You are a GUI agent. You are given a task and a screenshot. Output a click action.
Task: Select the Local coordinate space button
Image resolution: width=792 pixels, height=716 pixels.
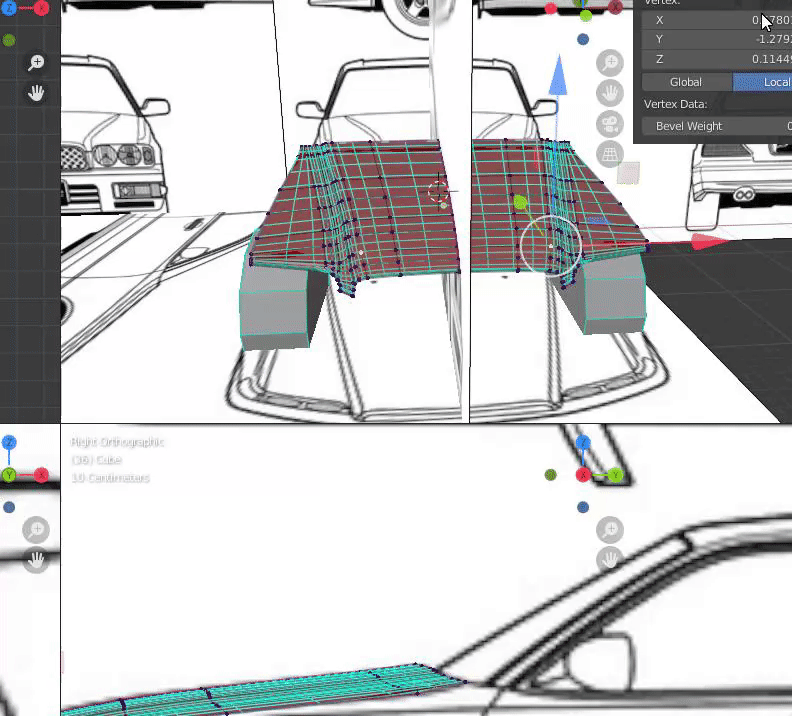click(763, 82)
